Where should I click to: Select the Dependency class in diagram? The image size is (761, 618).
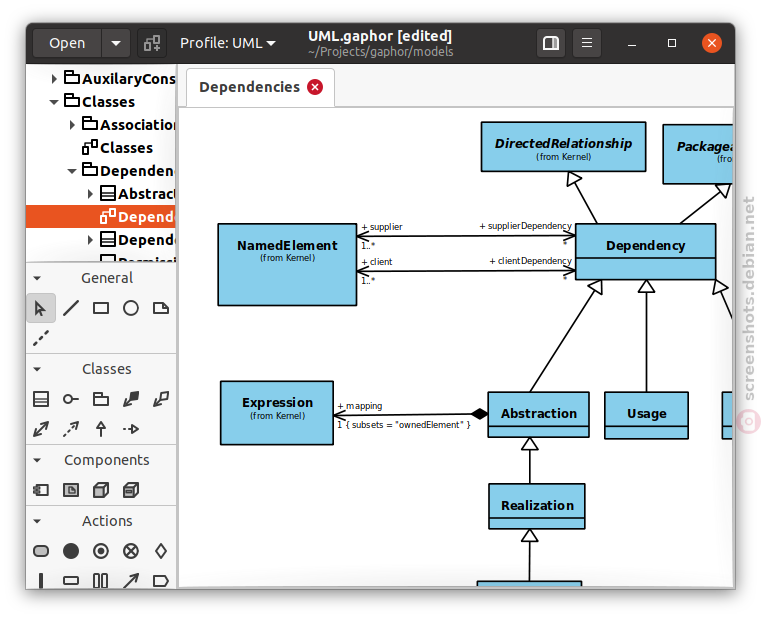point(645,251)
